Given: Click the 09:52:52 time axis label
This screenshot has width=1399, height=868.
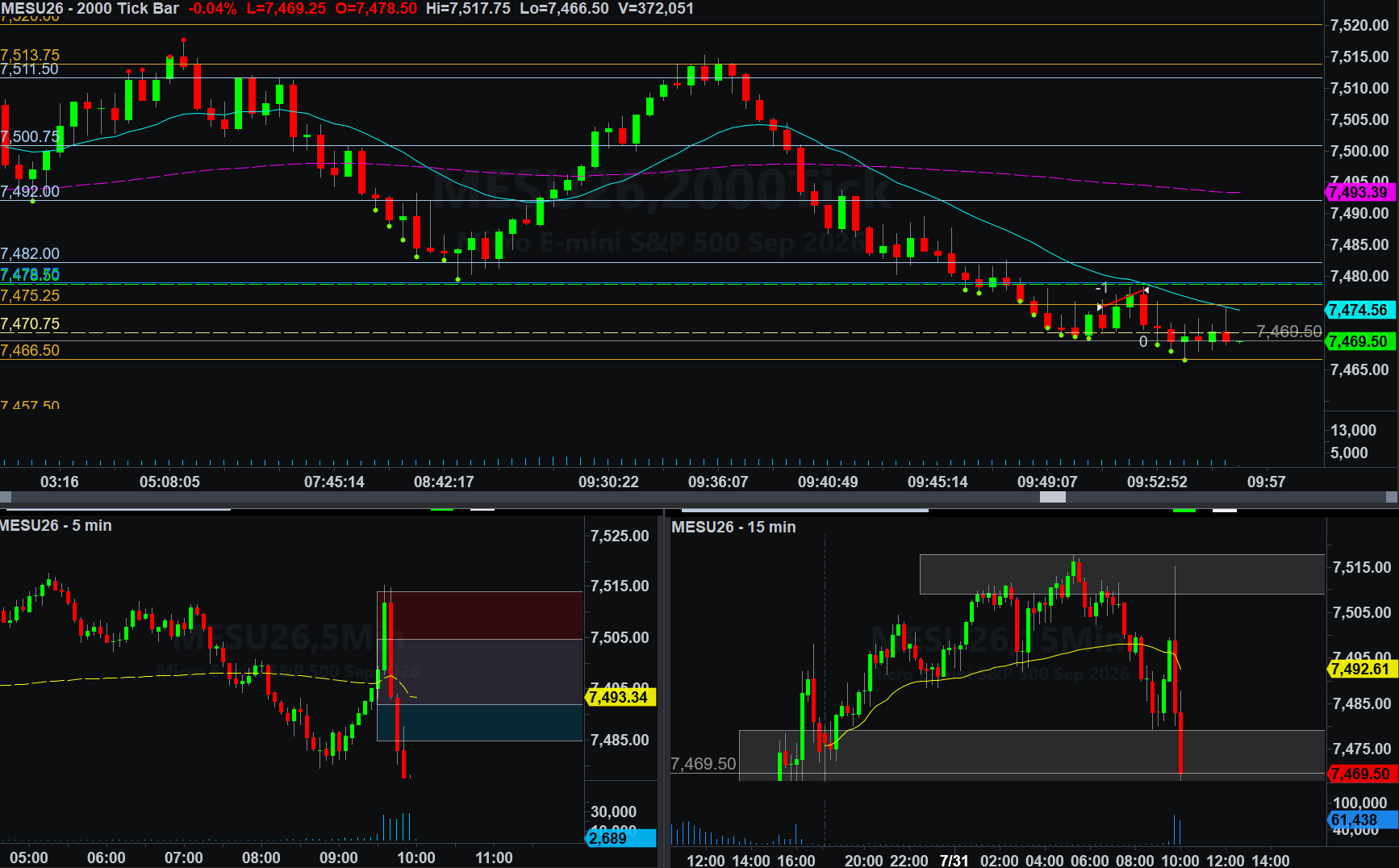Looking at the screenshot, I should (x=1157, y=482).
